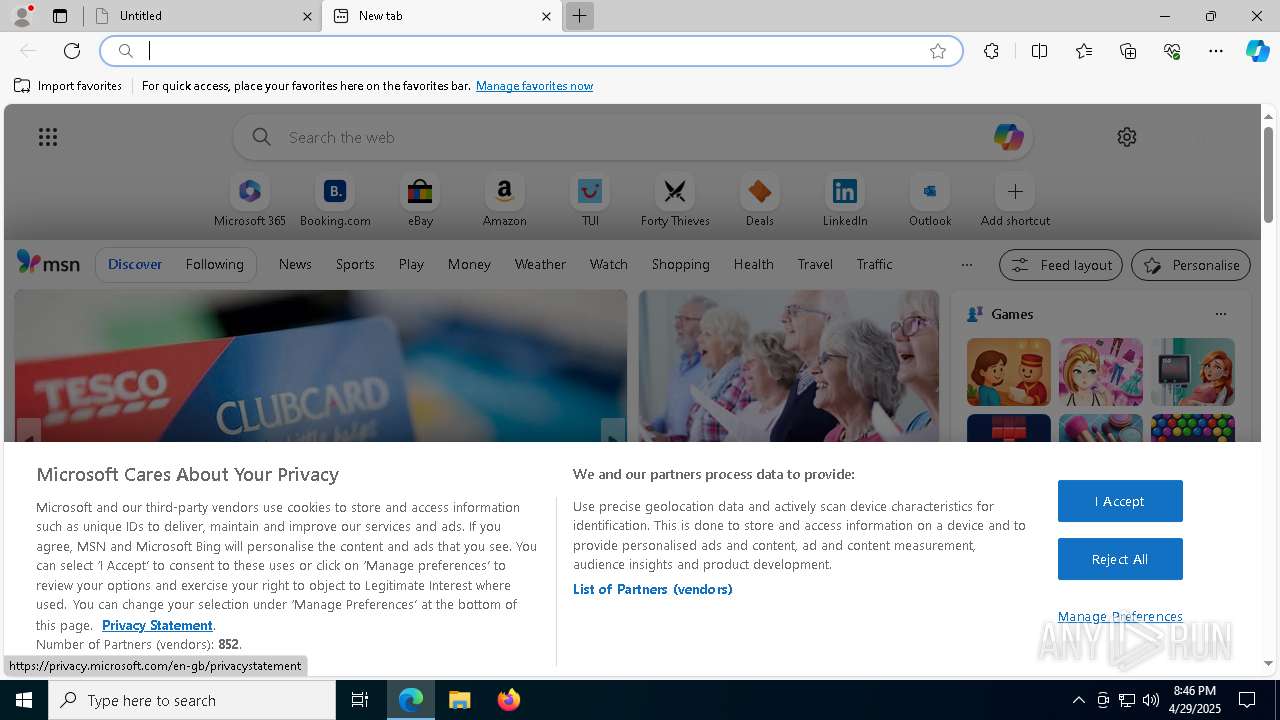This screenshot has width=1280, height=720.
Task: Open Copilot in the search box
Action: coord(1008,137)
